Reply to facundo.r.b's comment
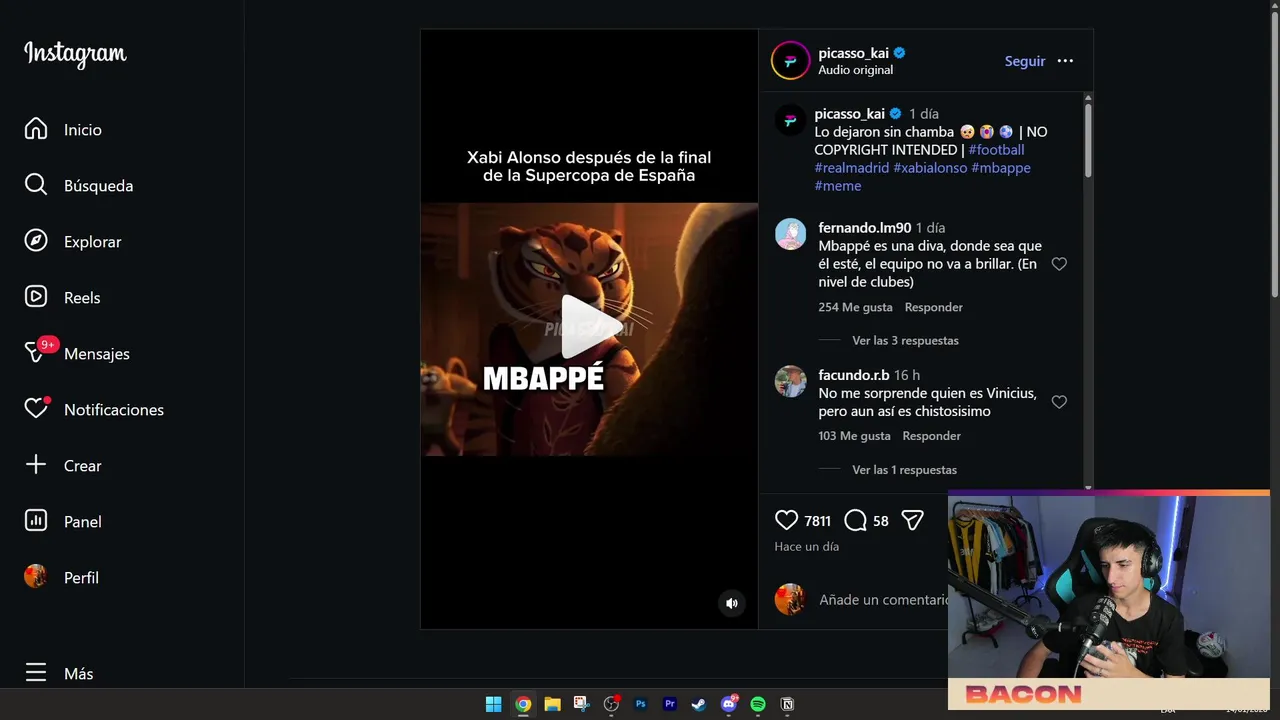1280x720 pixels. [x=932, y=436]
